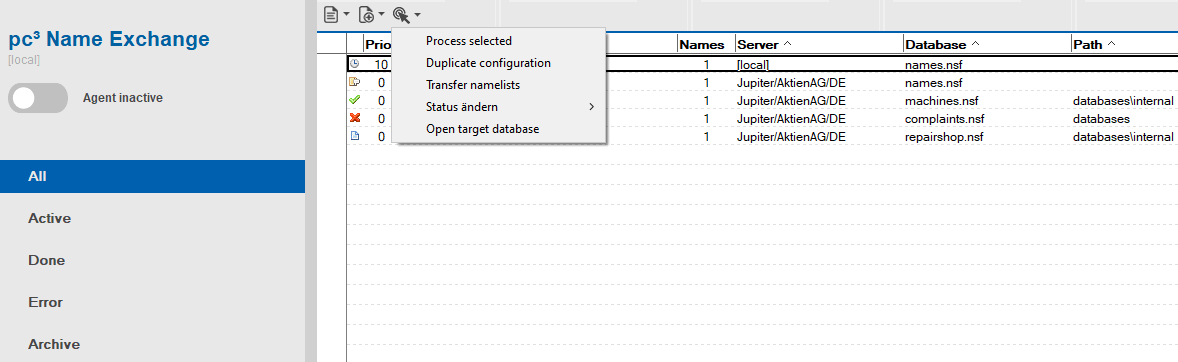The width and height of the screenshot is (1178, 362).
Task: Click the clock status icon for [local] row
Action: click(x=355, y=64)
